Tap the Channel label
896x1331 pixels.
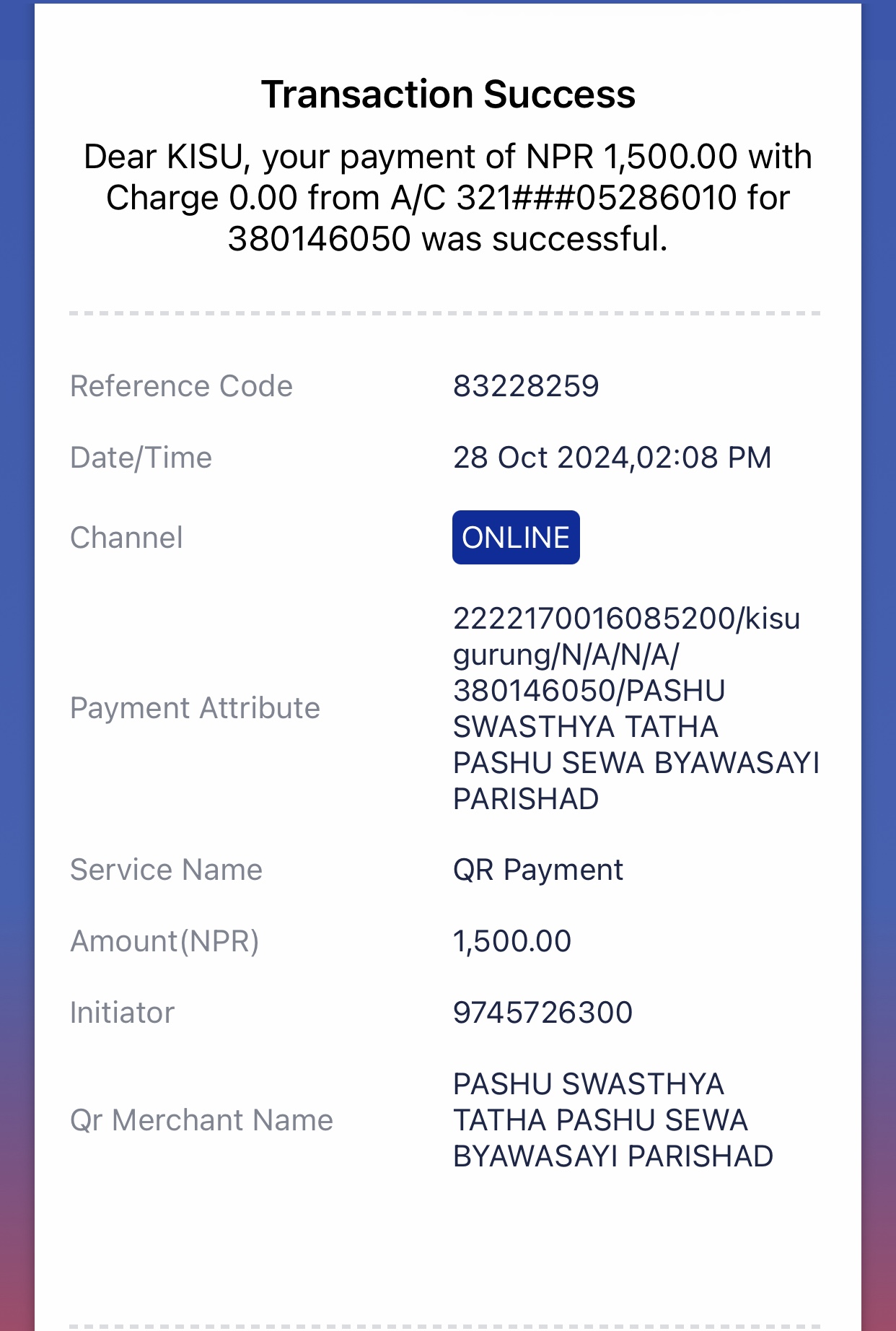pos(126,538)
